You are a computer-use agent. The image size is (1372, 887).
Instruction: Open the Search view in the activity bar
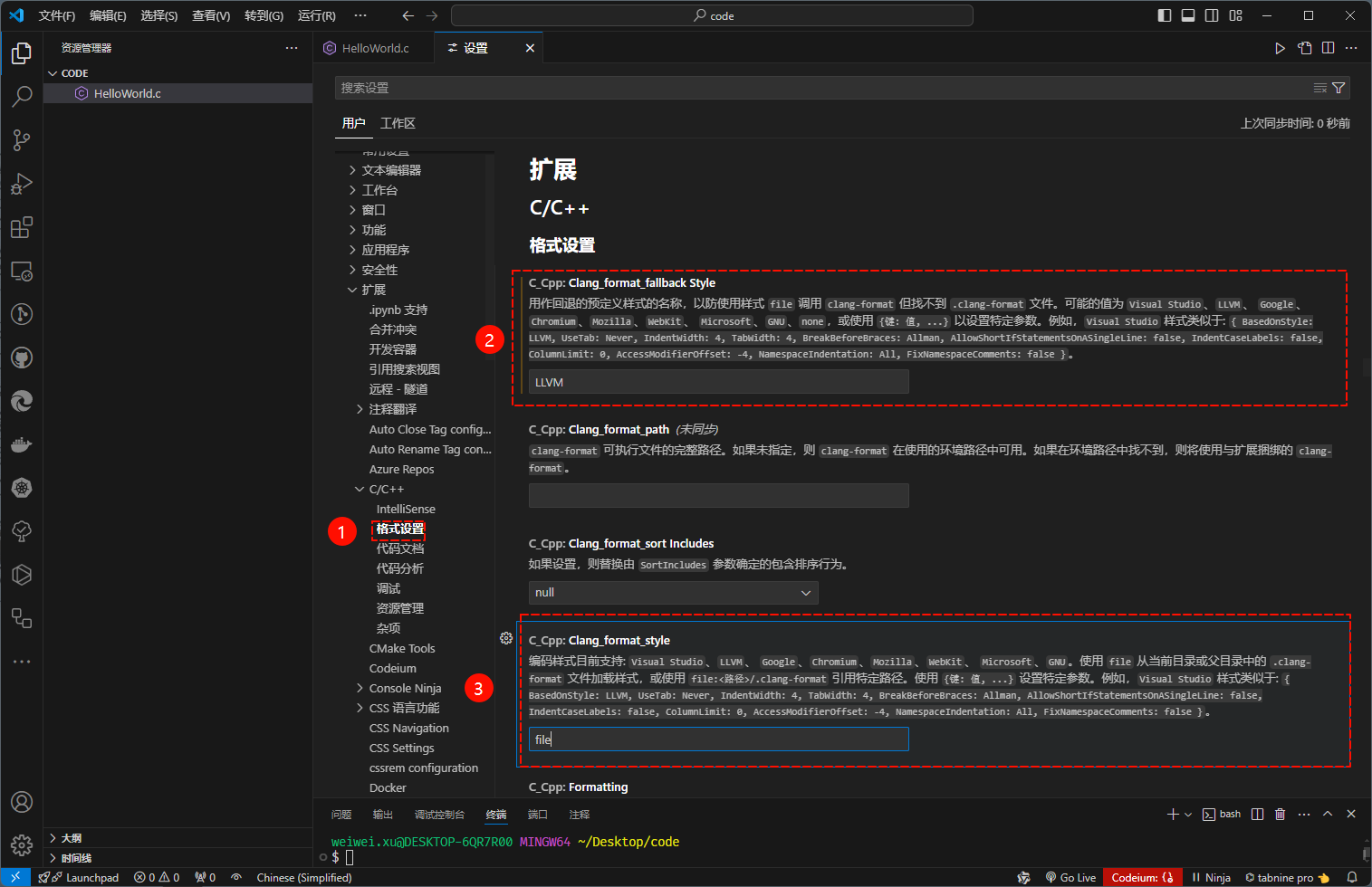22,96
